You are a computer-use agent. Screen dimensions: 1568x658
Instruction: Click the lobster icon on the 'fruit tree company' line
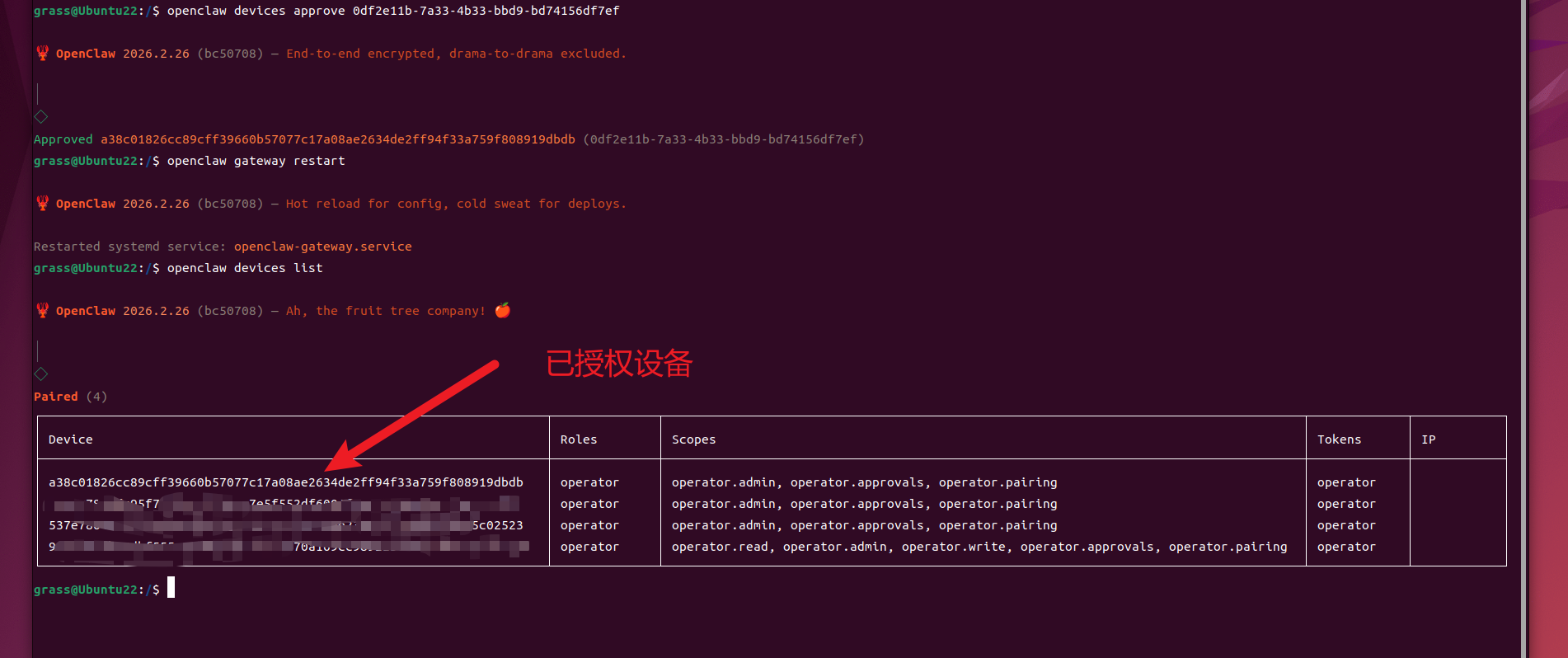click(x=42, y=311)
